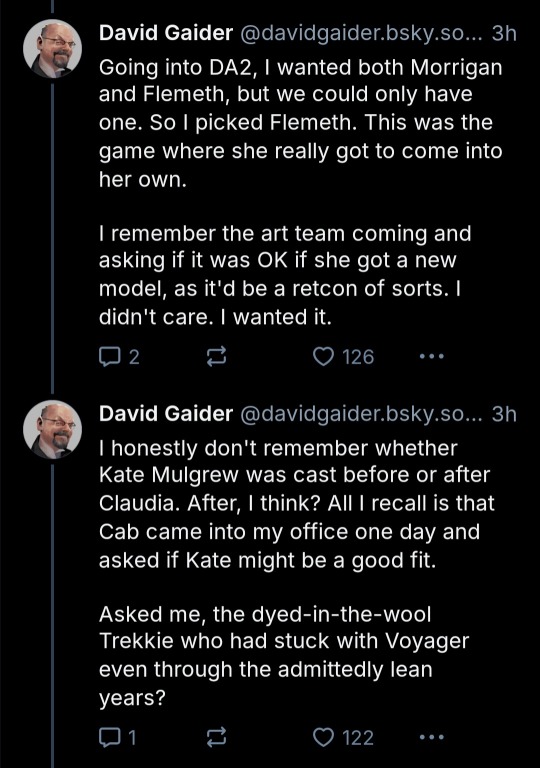Repost the Kate Mulgrew post
The image size is (540, 768).
(x=216, y=737)
